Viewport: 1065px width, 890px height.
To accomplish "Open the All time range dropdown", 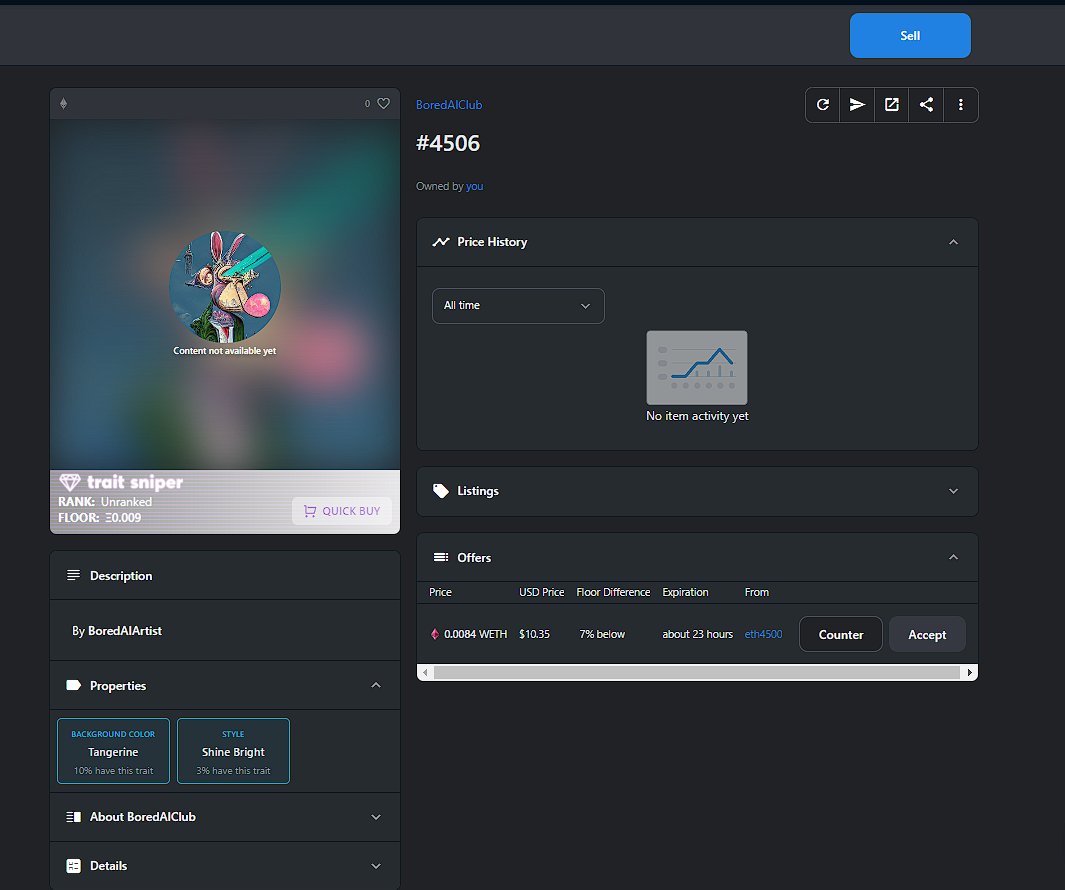I will (518, 306).
